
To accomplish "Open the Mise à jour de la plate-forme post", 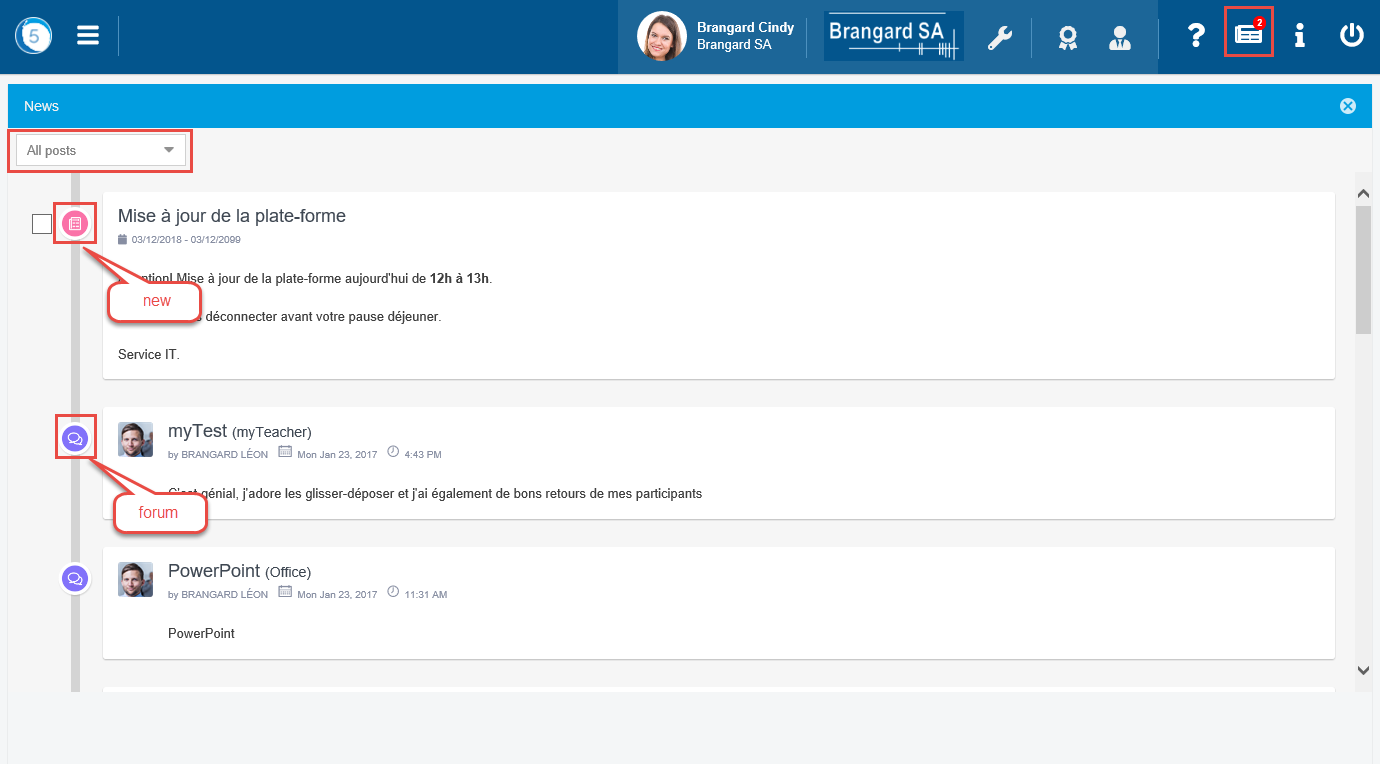I will [232, 215].
